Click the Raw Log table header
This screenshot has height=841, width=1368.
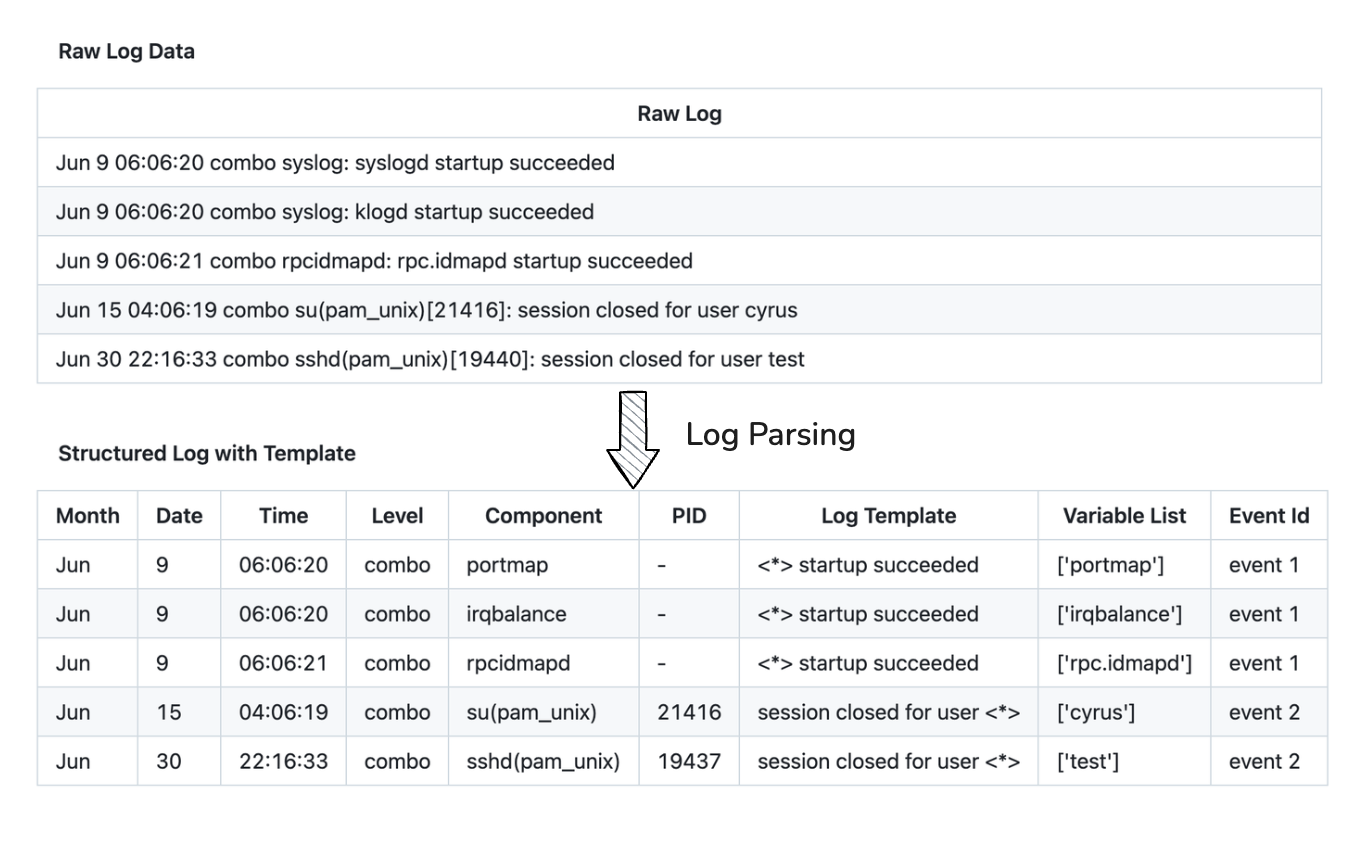coord(679,114)
